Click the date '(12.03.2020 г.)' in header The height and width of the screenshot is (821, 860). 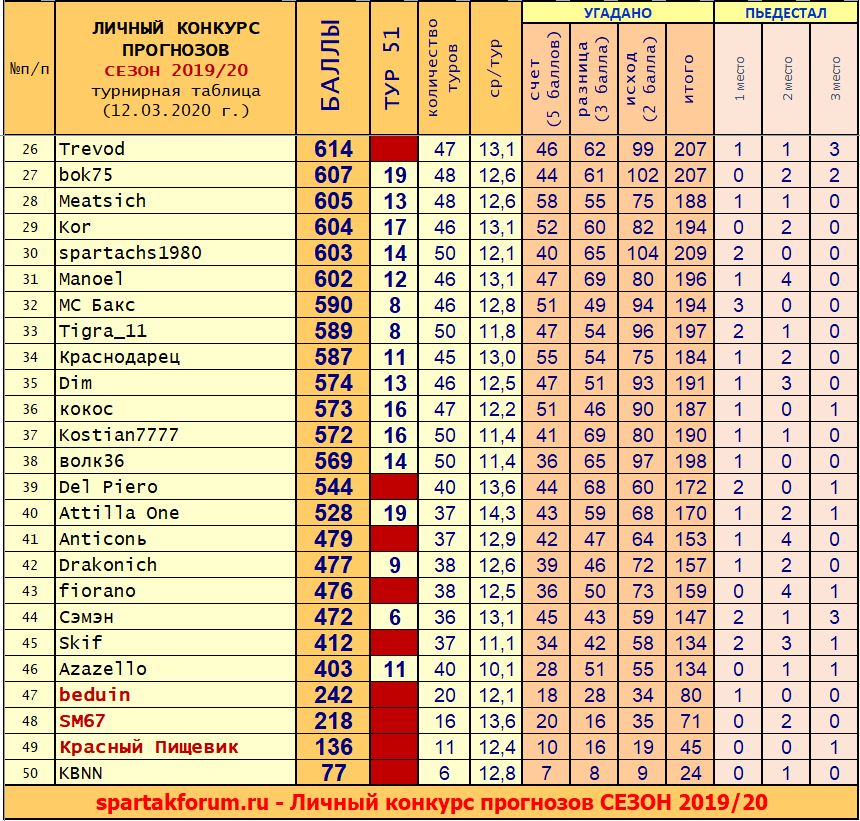pyautogui.click(x=176, y=110)
